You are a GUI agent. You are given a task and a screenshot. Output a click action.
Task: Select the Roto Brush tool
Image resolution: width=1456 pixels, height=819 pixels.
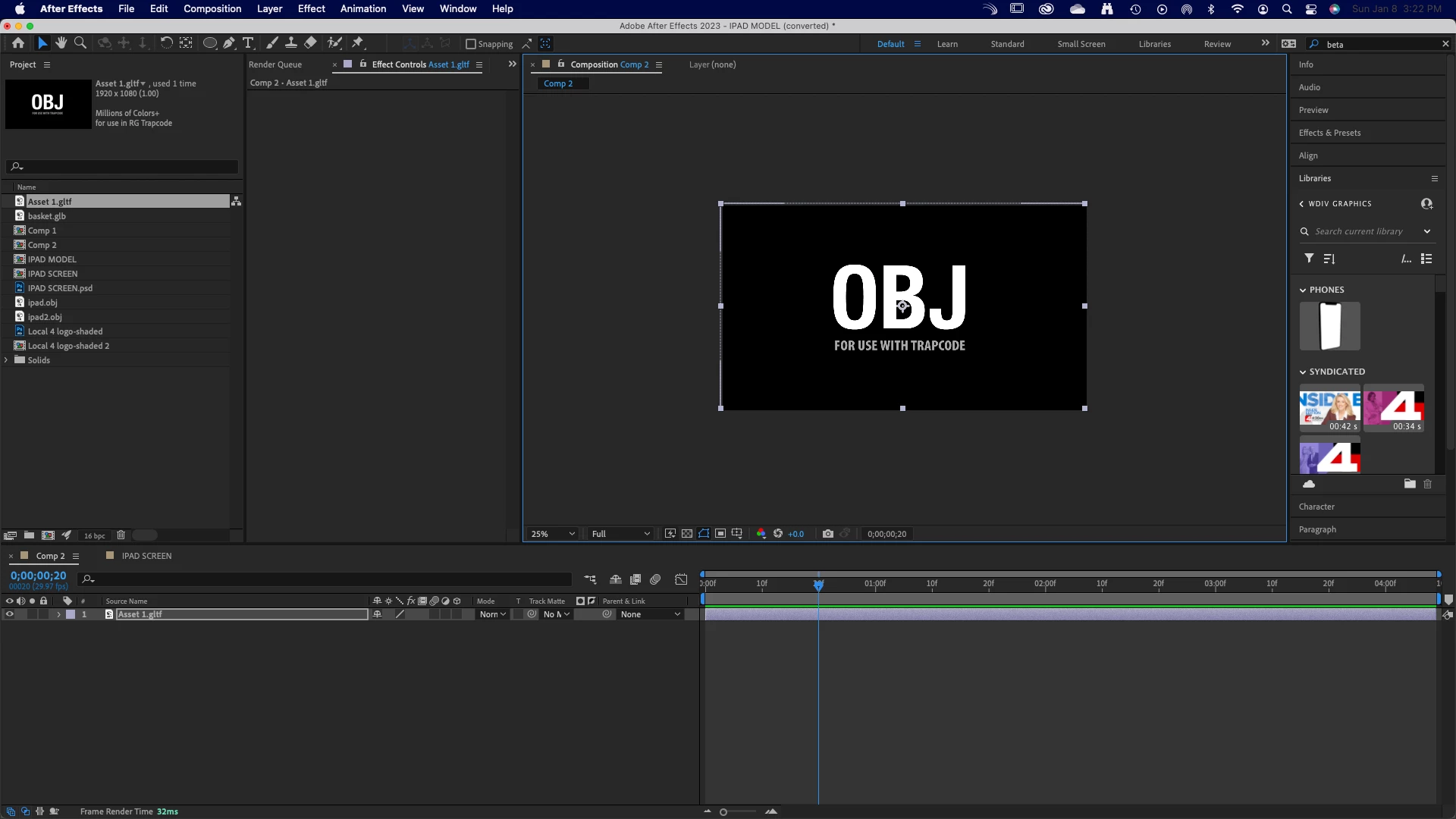[334, 43]
